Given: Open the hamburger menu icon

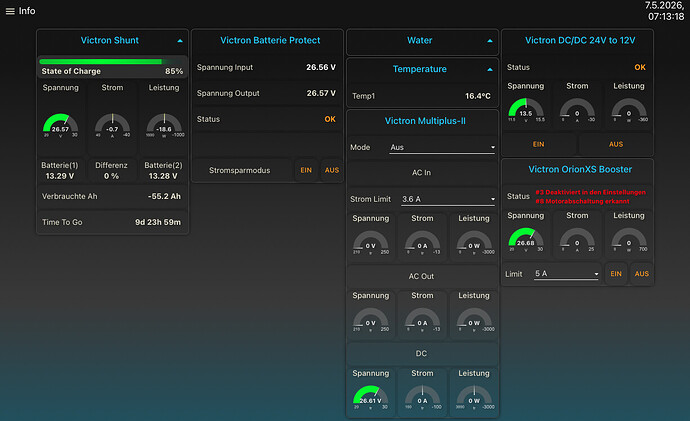Looking at the screenshot, I should tap(10, 11).
